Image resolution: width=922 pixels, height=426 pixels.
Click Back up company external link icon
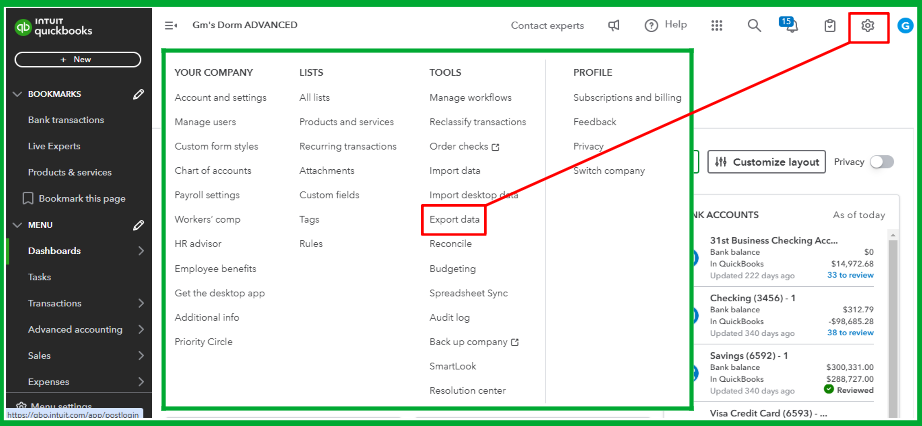[515, 342]
